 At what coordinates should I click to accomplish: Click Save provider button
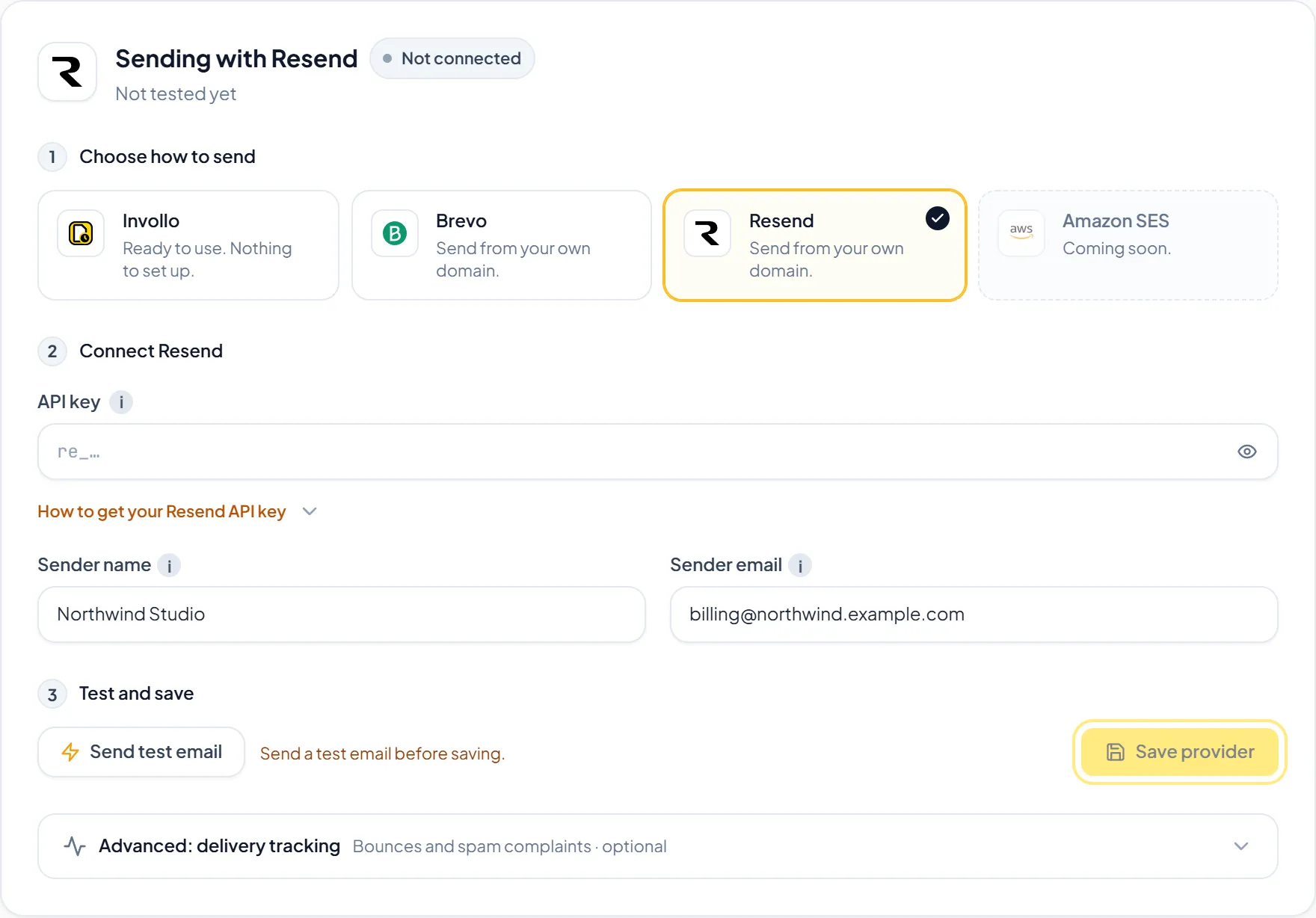click(x=1180, y=752)
